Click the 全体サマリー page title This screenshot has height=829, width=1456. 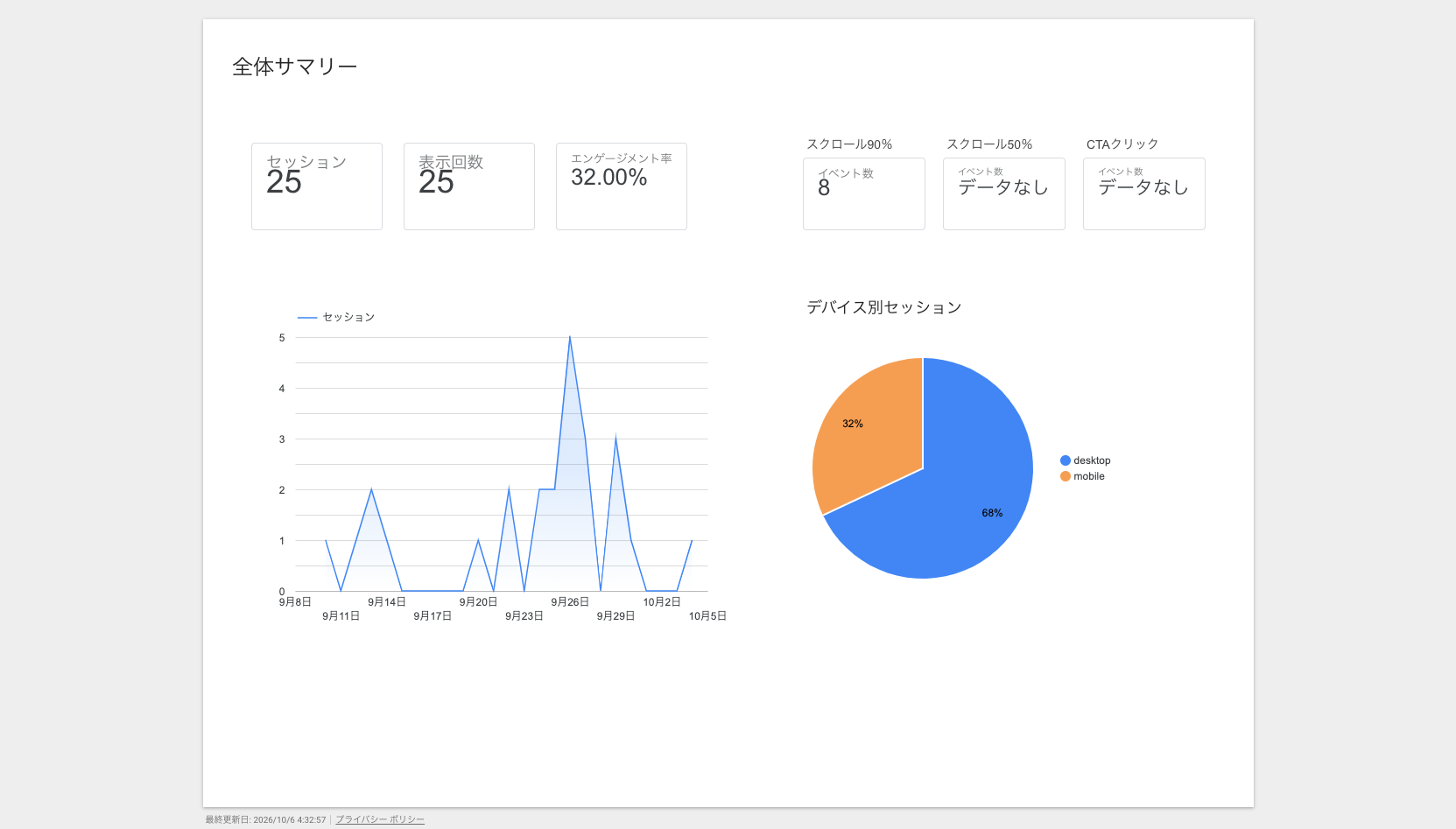coord(294,67)
